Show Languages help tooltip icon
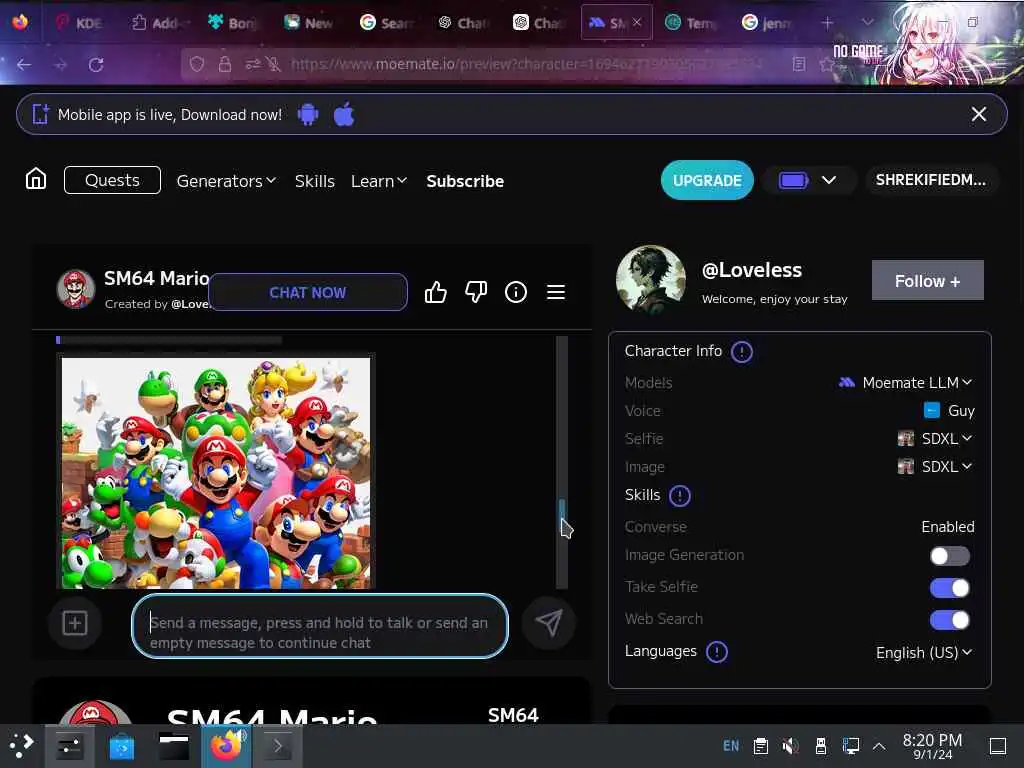The image size is (1024, 768). tap(717, 652)
